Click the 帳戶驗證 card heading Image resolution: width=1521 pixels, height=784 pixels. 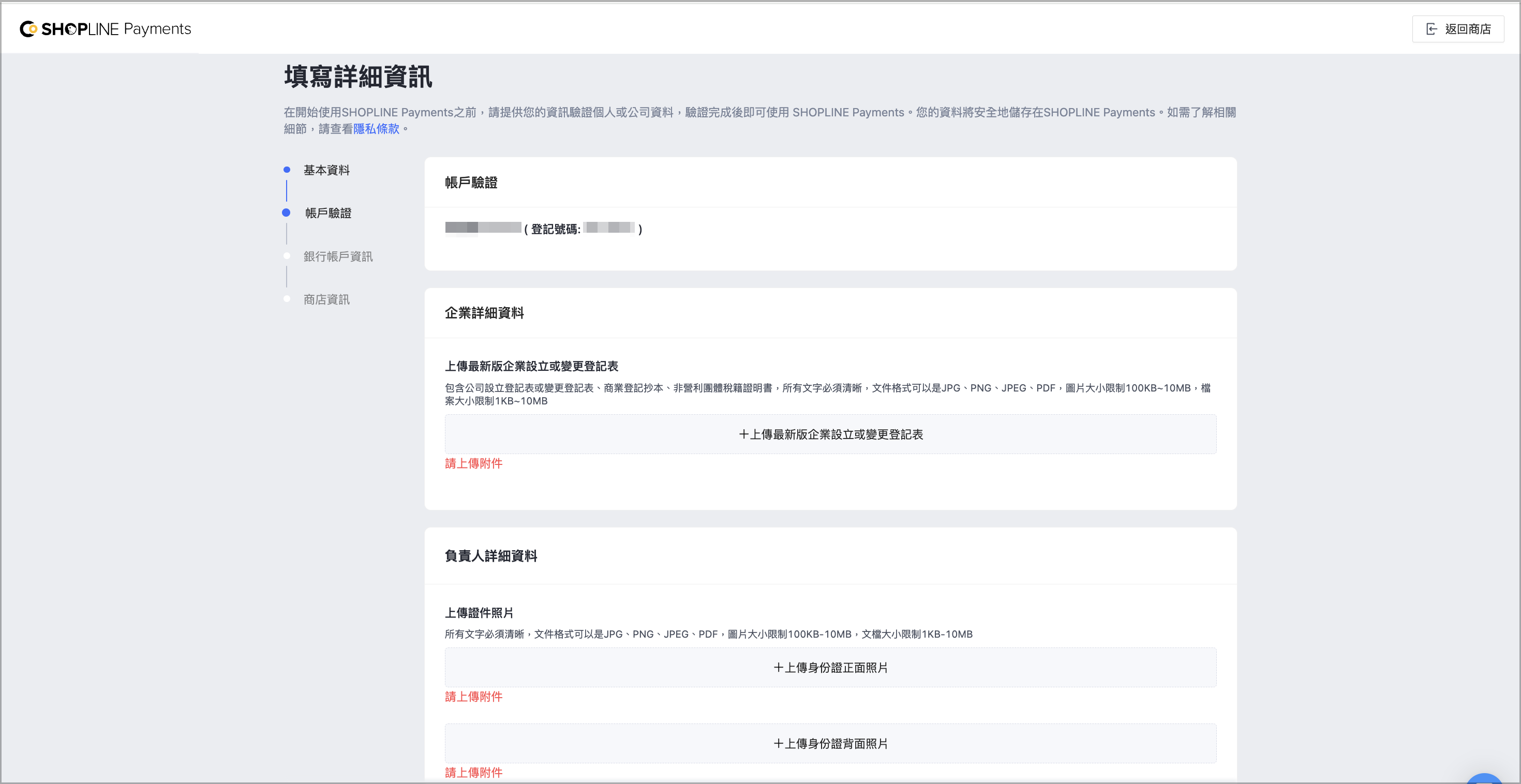tap(471, 183)
